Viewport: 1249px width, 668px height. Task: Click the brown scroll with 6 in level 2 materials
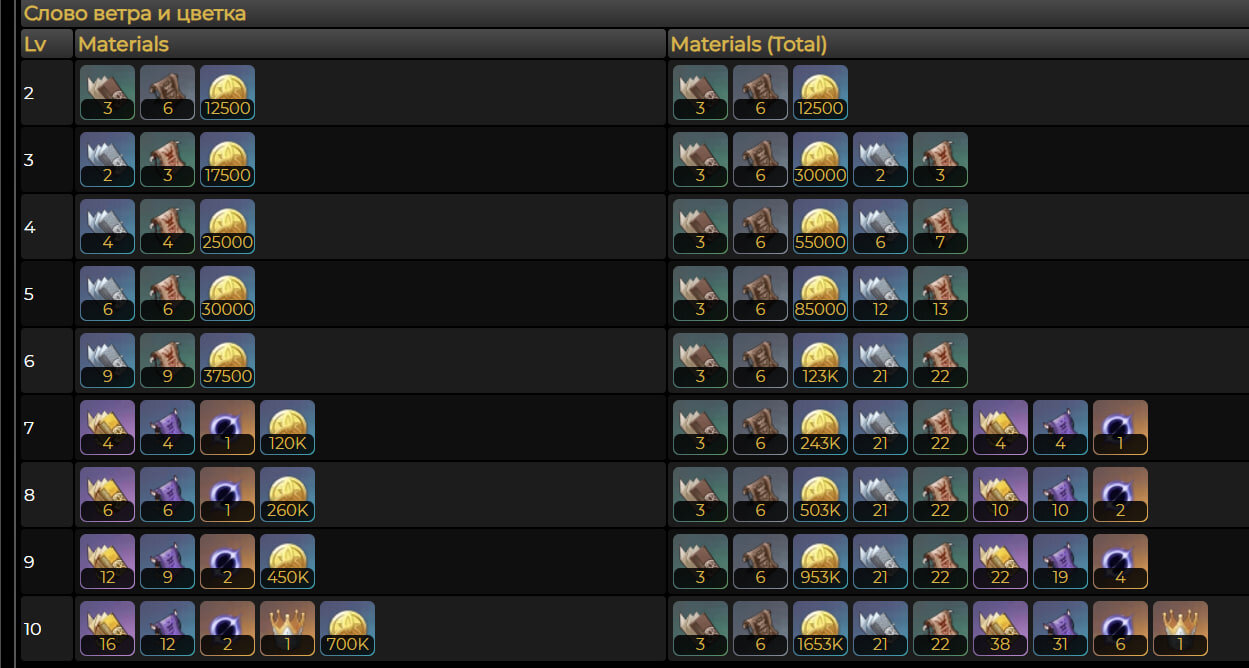click(167, 93)
